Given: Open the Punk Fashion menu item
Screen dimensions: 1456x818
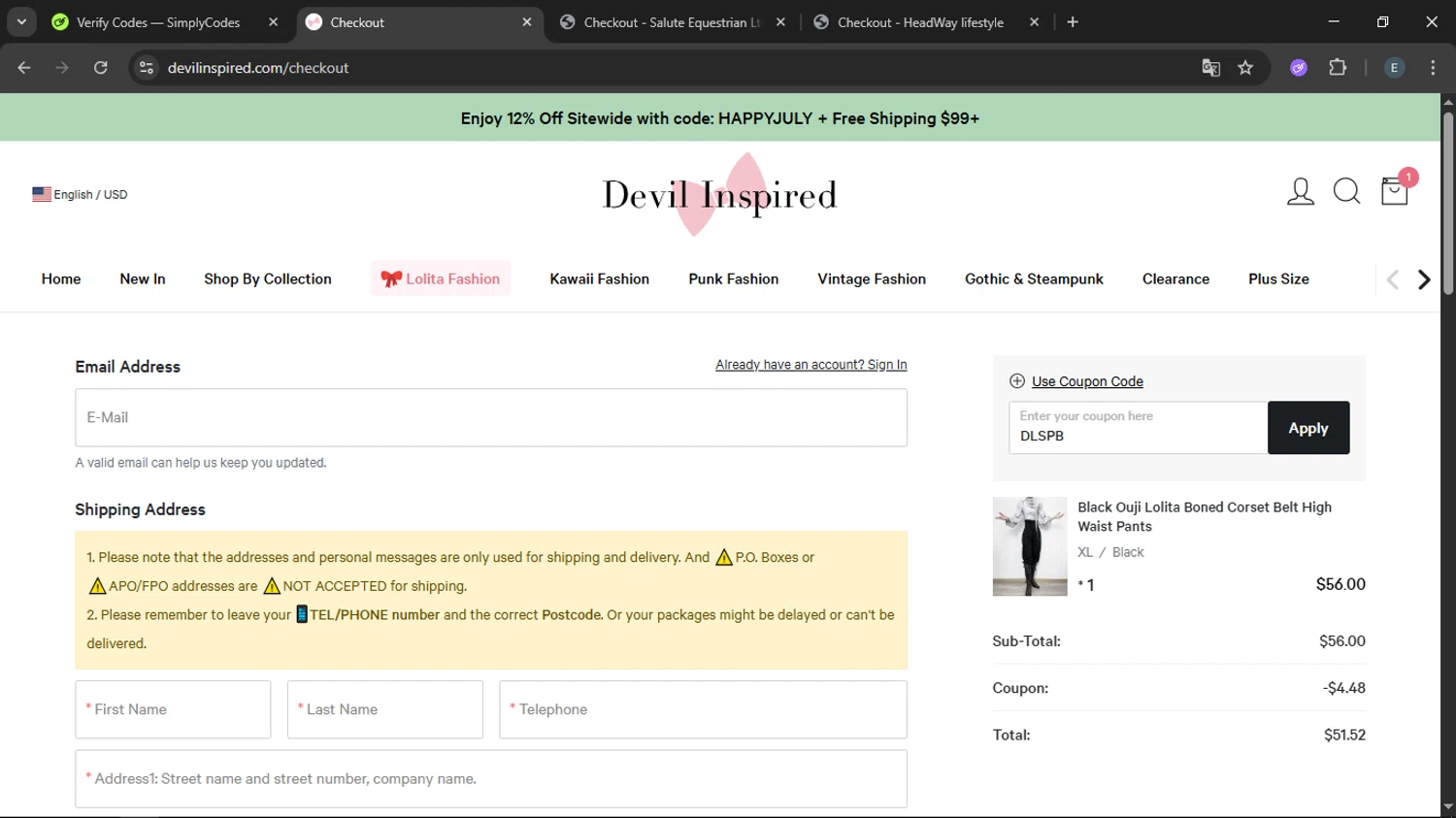Looking at the screenshot, I should pyautogui.click(x=734, y=279).
